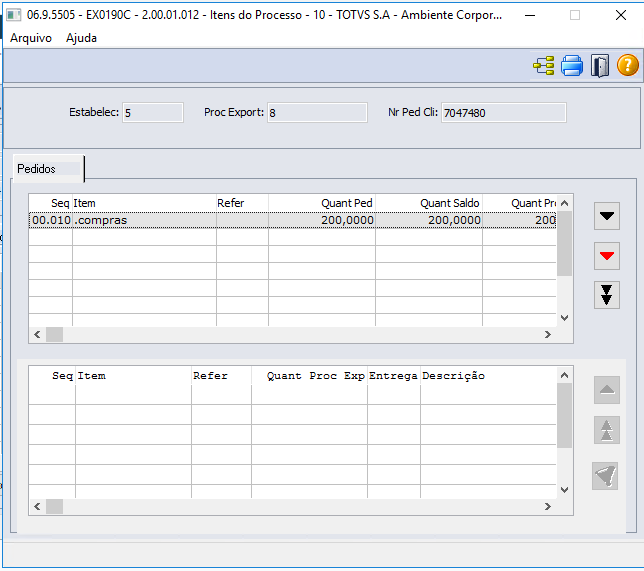Click the bottom grid Refer header
644x571 pixels.
(x=221, y=376)
